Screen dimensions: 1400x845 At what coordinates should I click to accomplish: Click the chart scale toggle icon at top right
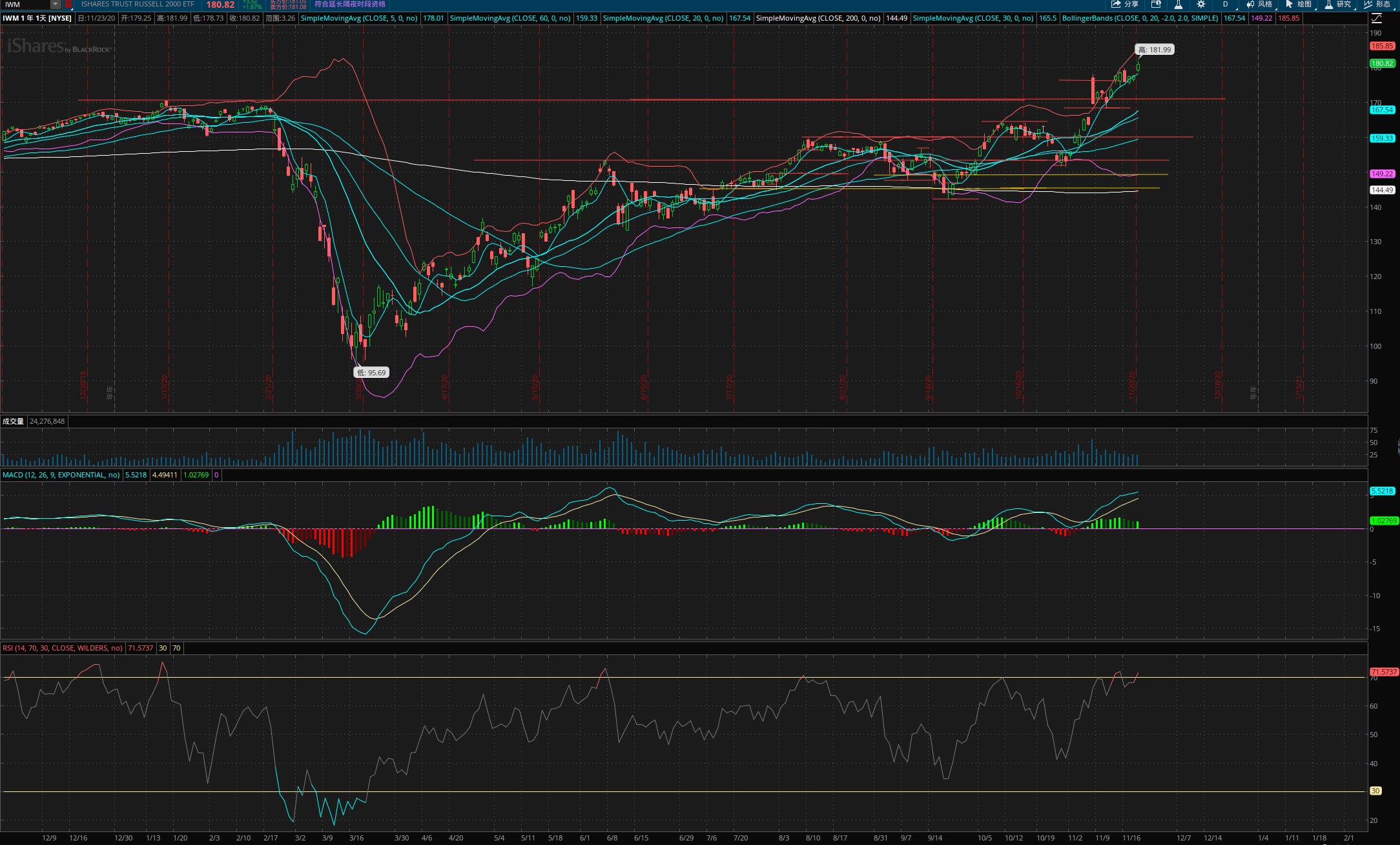(x=1375, y=18)
